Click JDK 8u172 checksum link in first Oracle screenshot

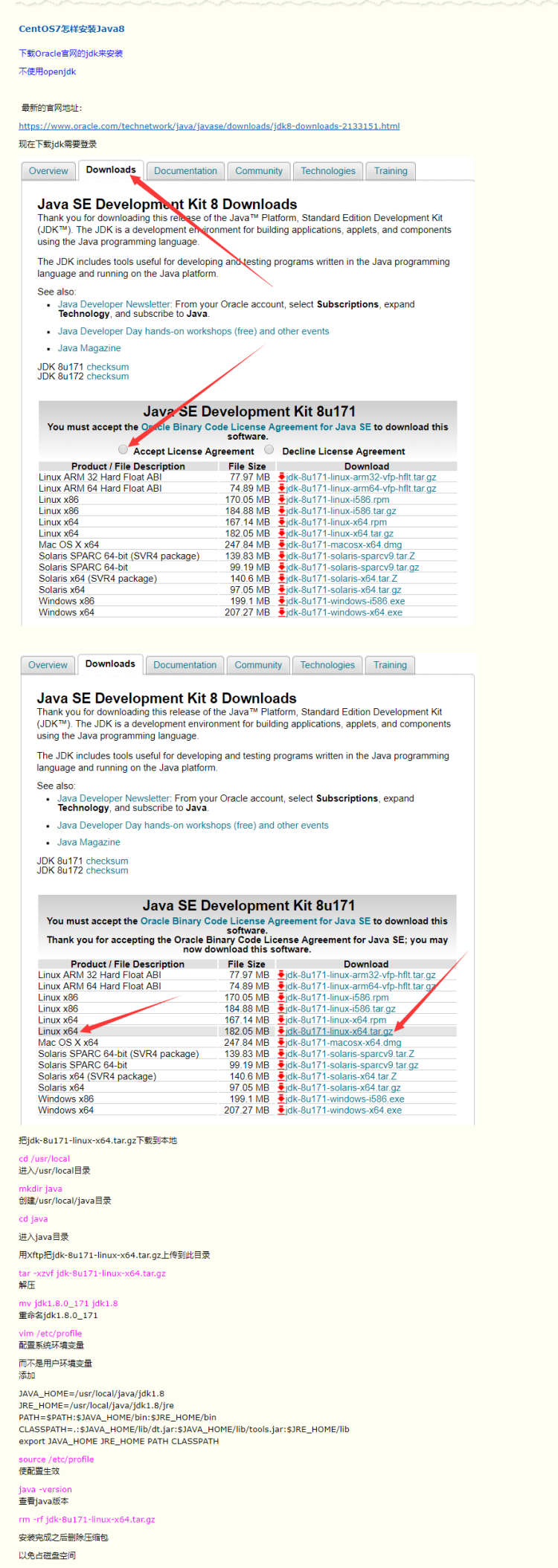click(x=108, y=376)
